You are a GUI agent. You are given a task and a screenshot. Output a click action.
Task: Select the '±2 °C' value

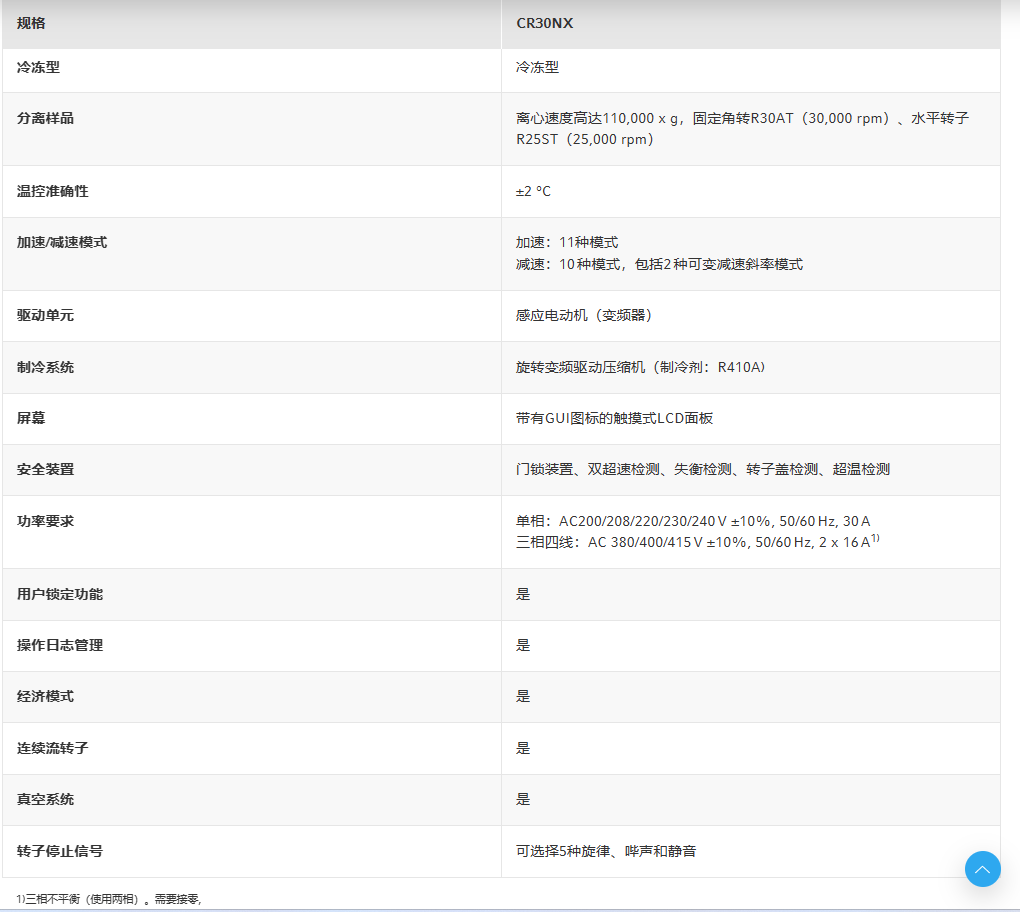[533, 191]
